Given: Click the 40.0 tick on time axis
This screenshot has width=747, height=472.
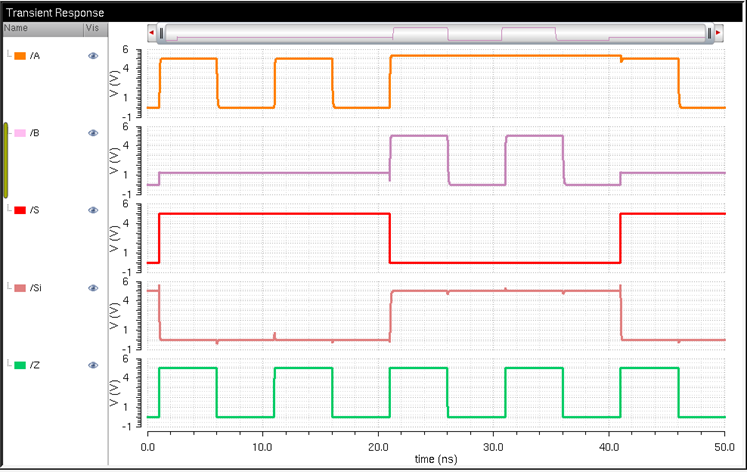Looking at the screenshot, I should 609,447.
